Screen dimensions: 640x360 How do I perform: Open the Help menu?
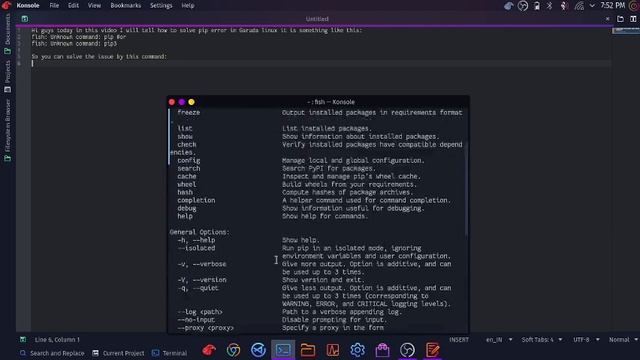tap(188, 6)
